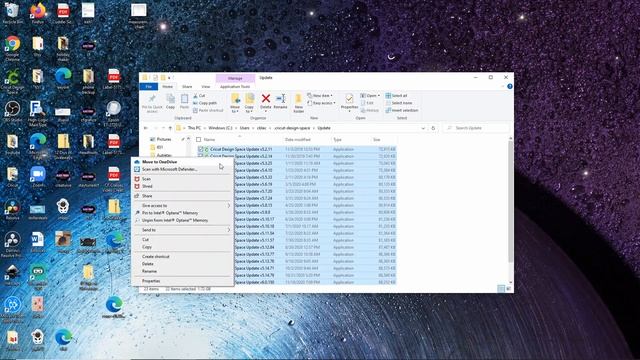The width and height of the screenshot is (640, 360).
Task: Select the Google Chrome desktop icon
Action: click(12, 48)
